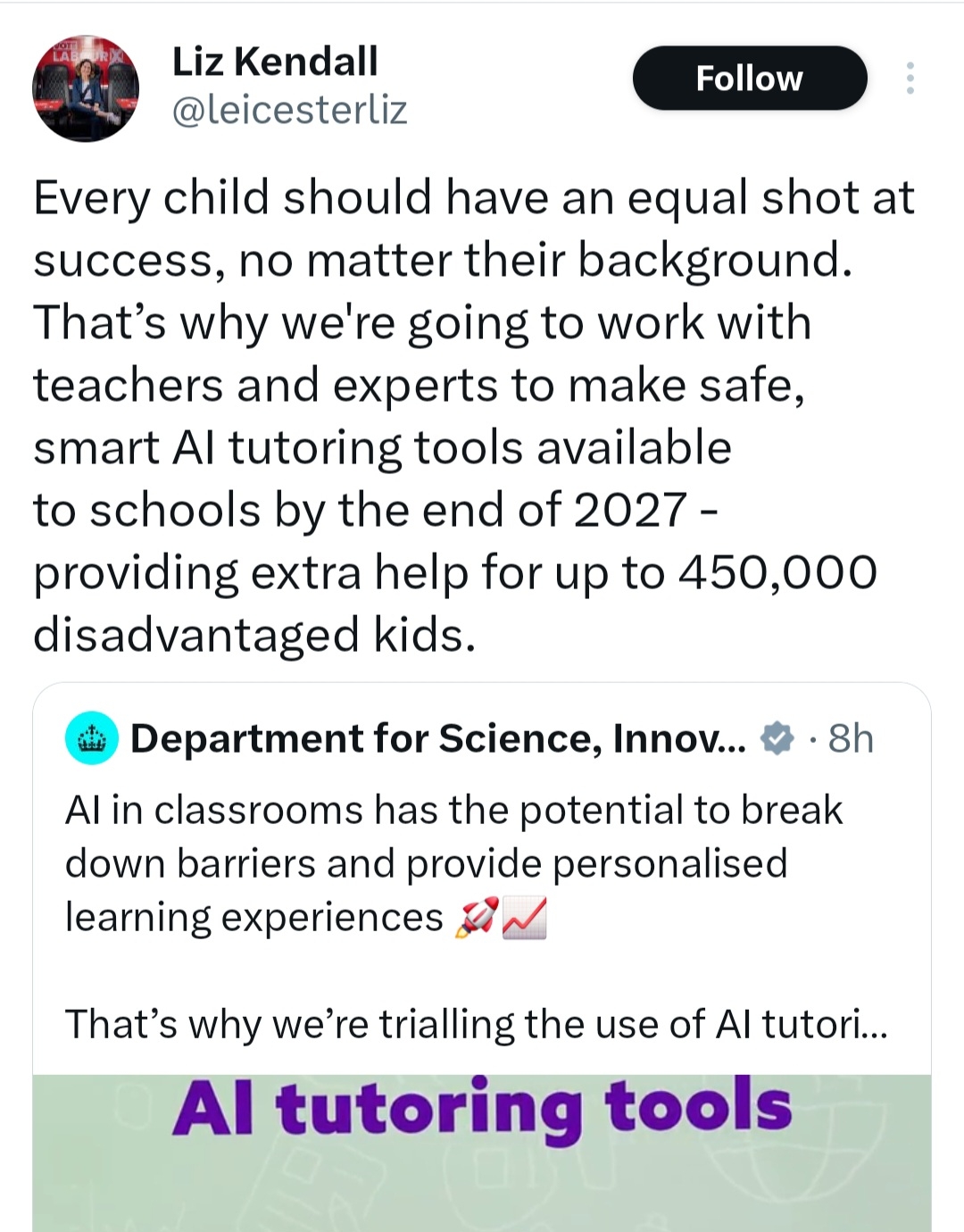Click the 8h timestamp on quoted post
Image resolution: width=964 pixels, height=1232 pixels.
[x=850, y=738]
